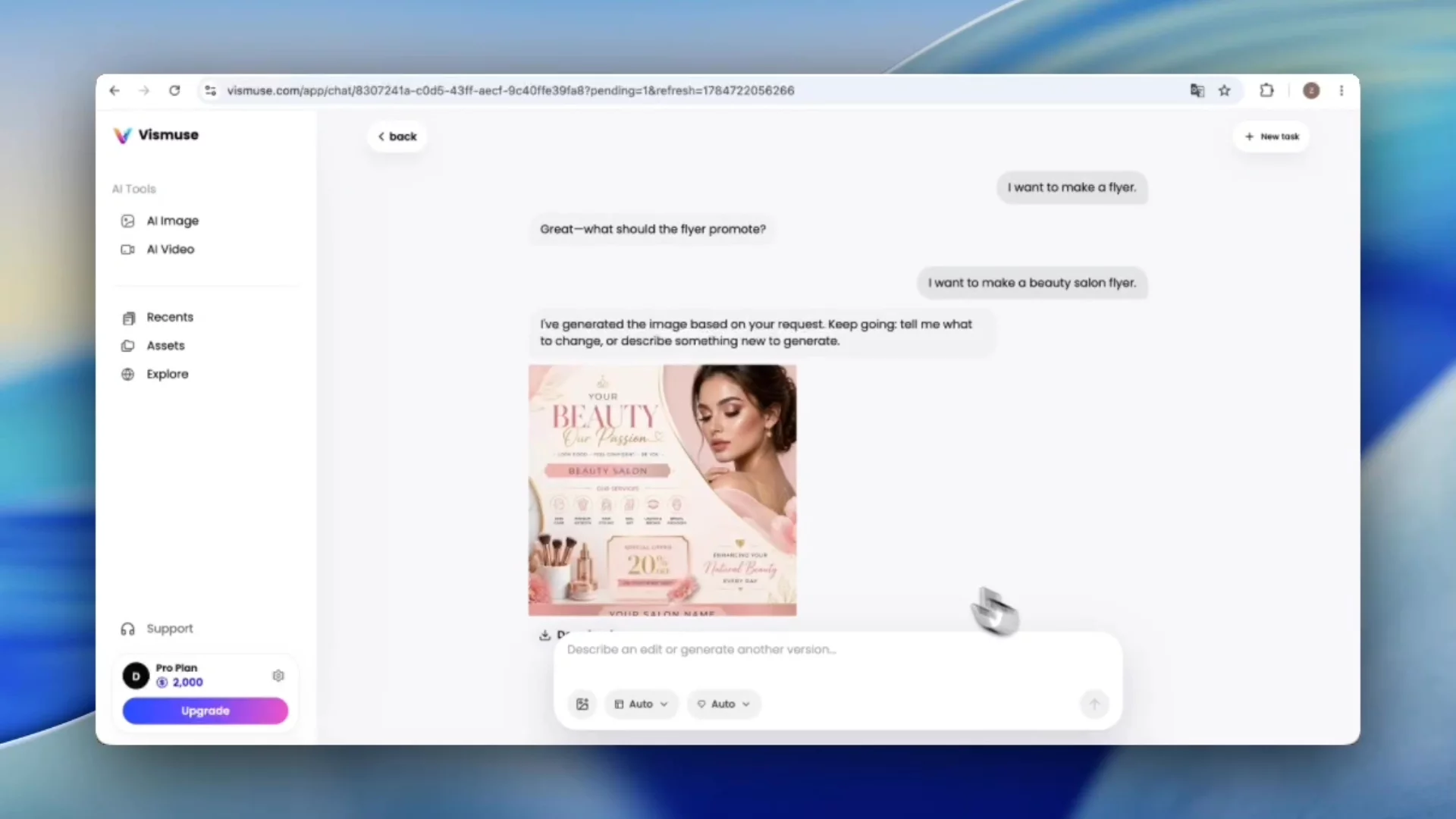1456x819 pixels.
Task: Click the Vismuse logo
Action: pos(156,135)
